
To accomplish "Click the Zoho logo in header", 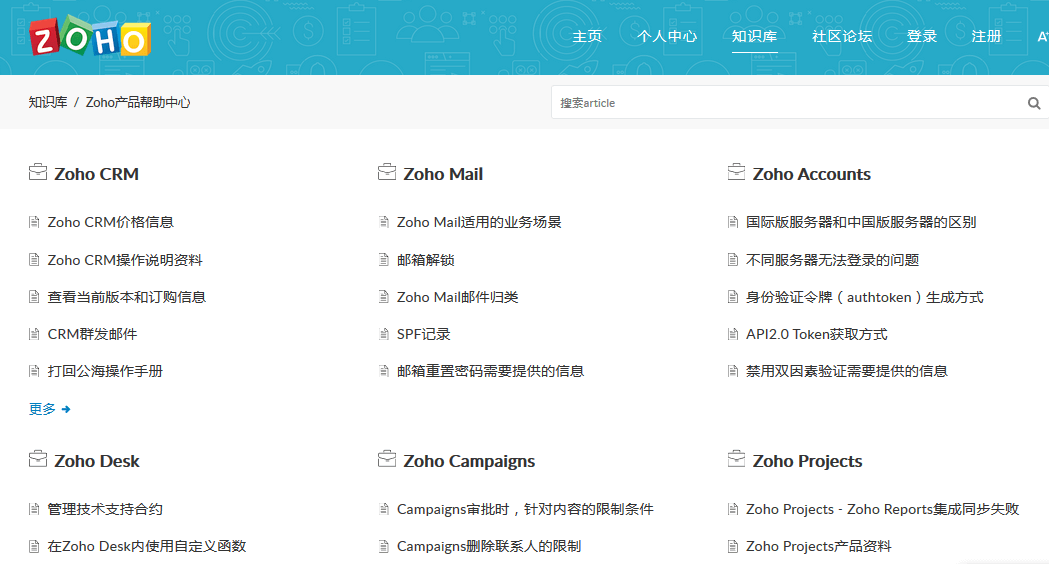I will tap(90, 37).
